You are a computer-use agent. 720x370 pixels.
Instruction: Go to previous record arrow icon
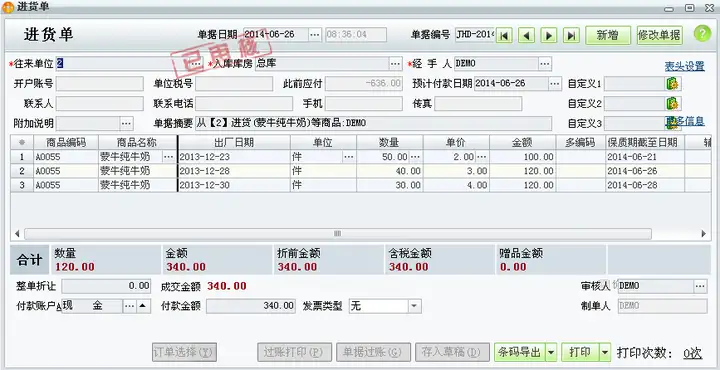(x=526, y=35)
